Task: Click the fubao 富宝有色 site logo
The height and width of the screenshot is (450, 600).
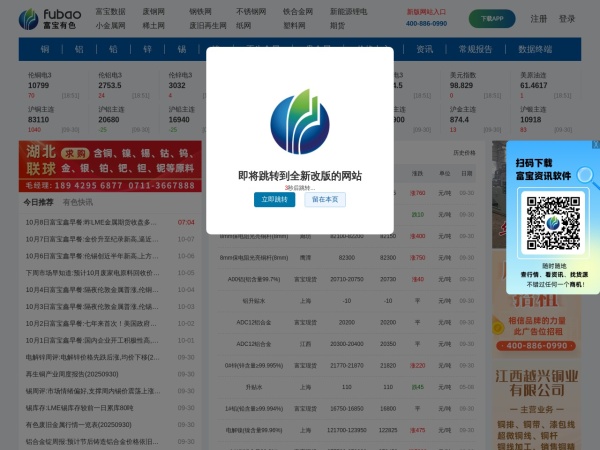Action: 50,19
